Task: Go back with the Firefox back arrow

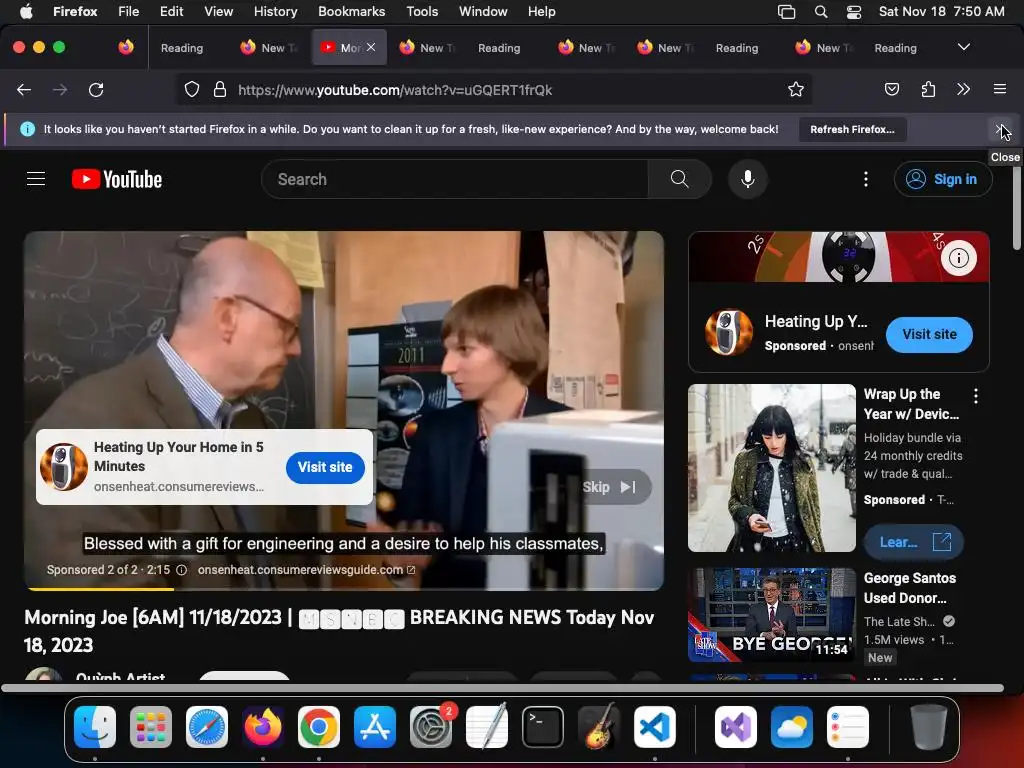Action: [24, 89]
